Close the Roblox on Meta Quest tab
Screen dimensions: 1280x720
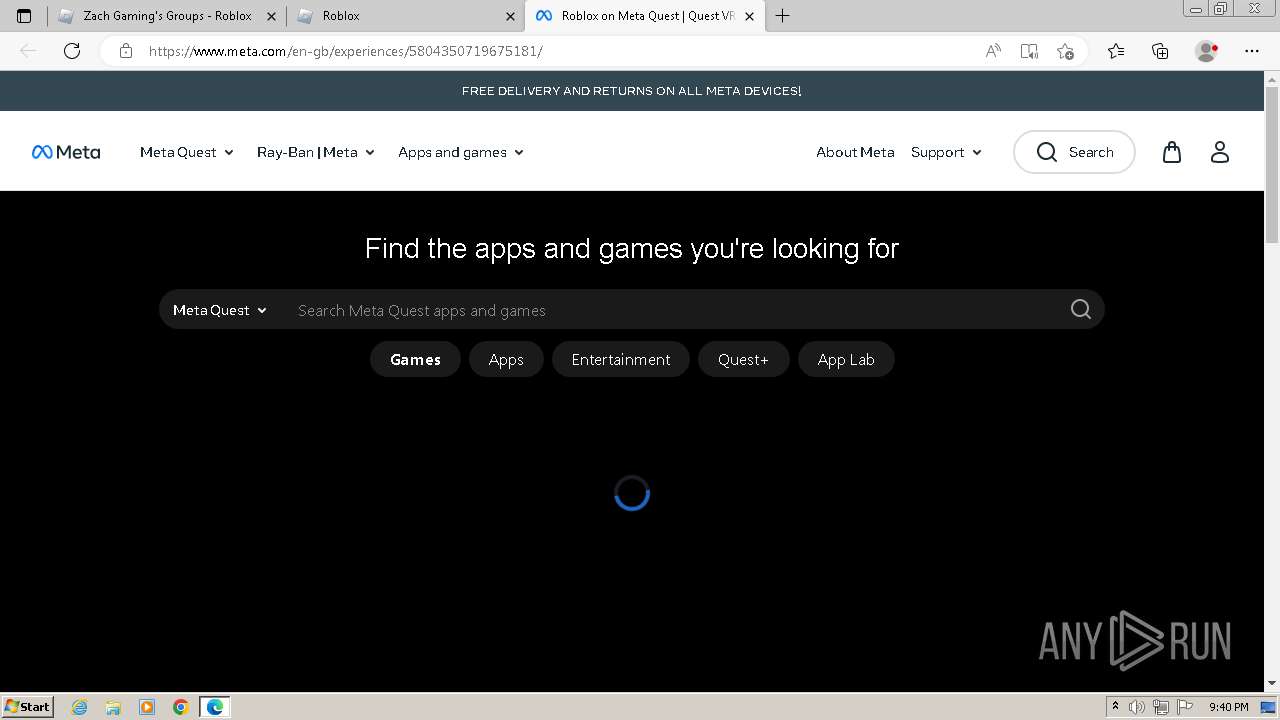[x=750, y=16]
